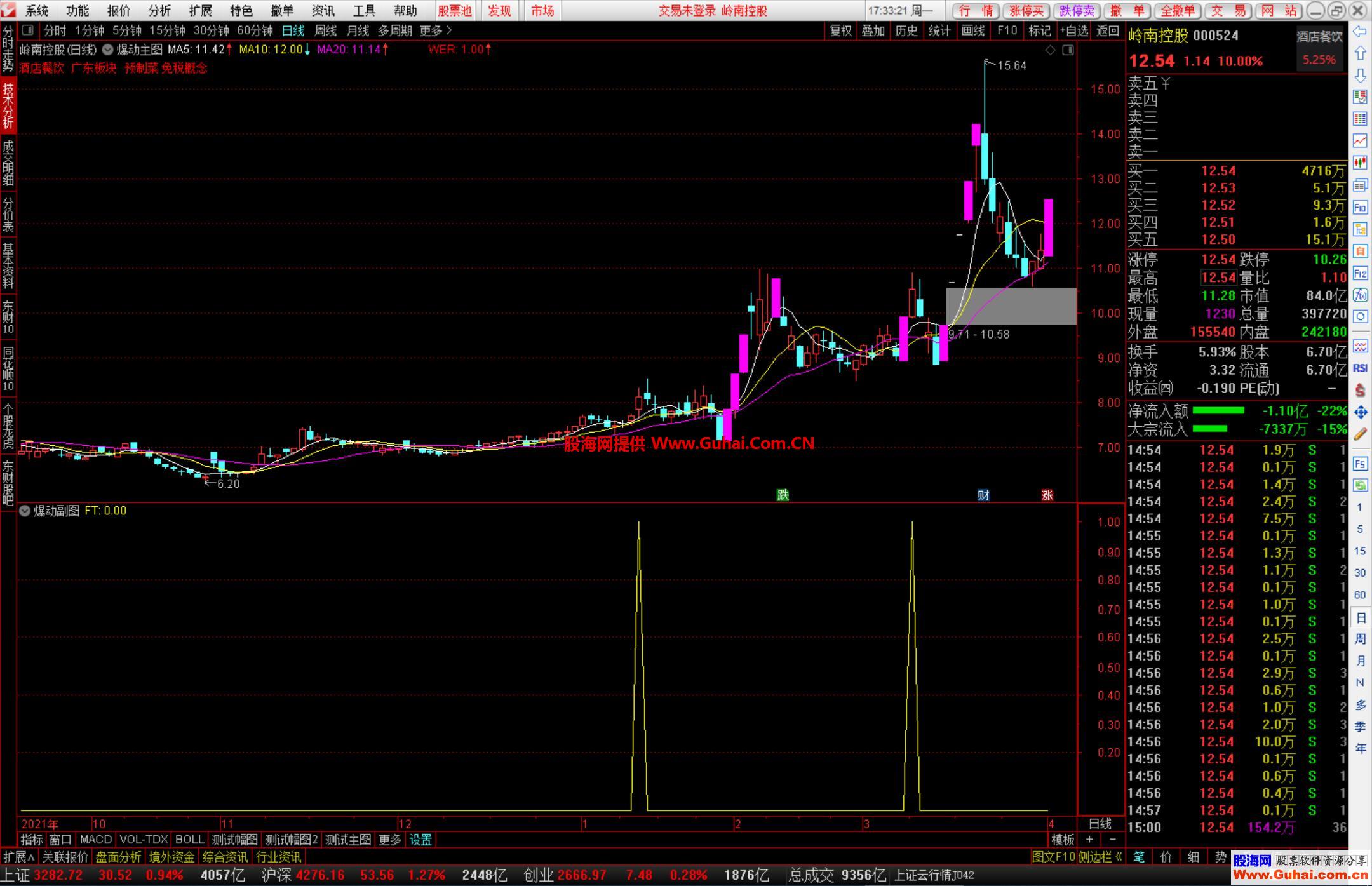This screenshot has height=886, width=1372.
Task: Select the 60 minute period in right sidebar
Action: point(1360,594)
